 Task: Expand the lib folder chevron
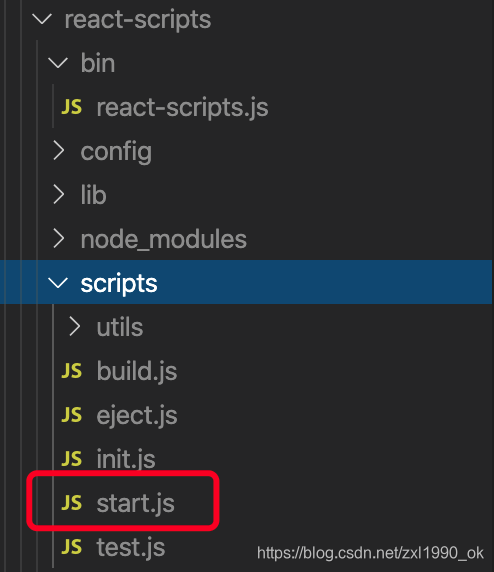(x=59, y=195)
